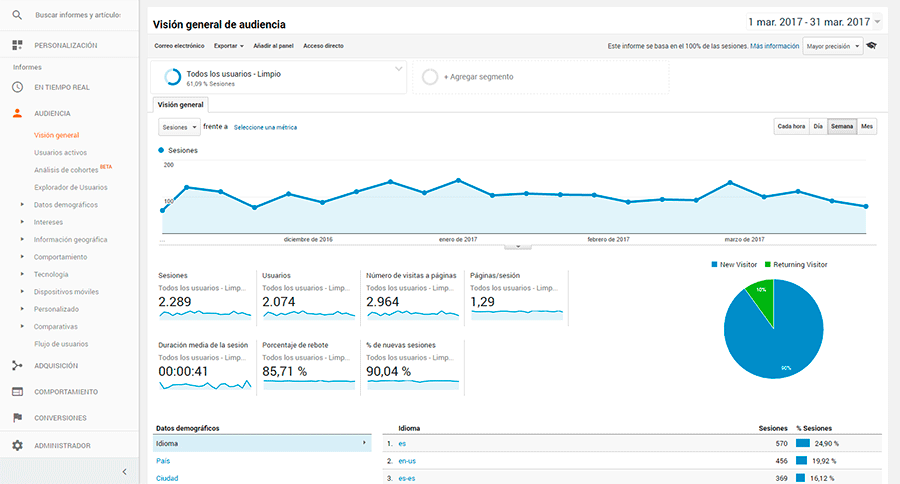Set chart interval to Cada hora
This screenshot has width=900, height=484.
click(791, 126)
